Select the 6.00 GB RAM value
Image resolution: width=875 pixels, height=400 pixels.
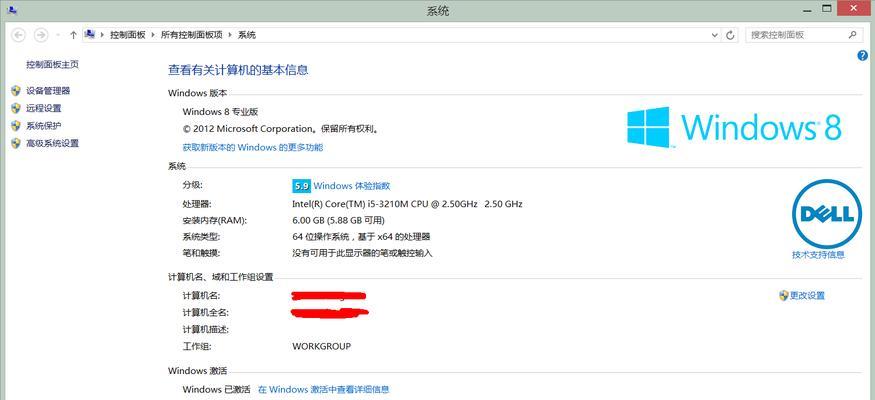tap(338, 220)
